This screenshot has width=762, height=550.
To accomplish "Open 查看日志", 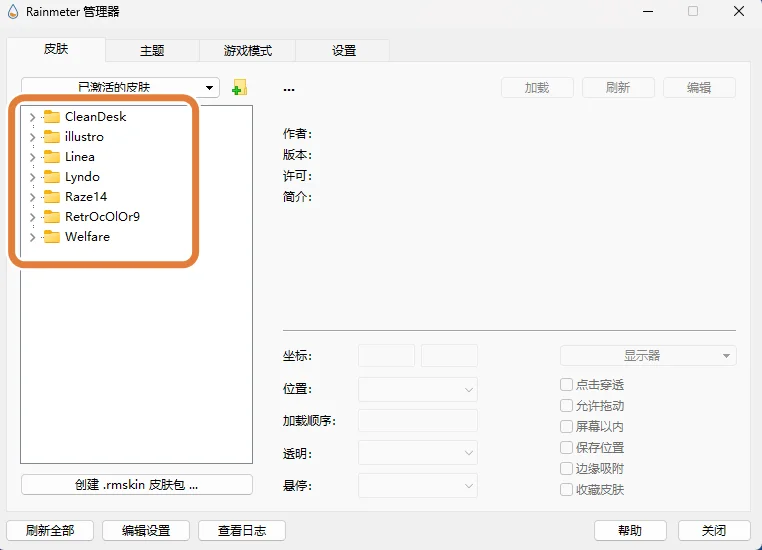I will 242,531.
